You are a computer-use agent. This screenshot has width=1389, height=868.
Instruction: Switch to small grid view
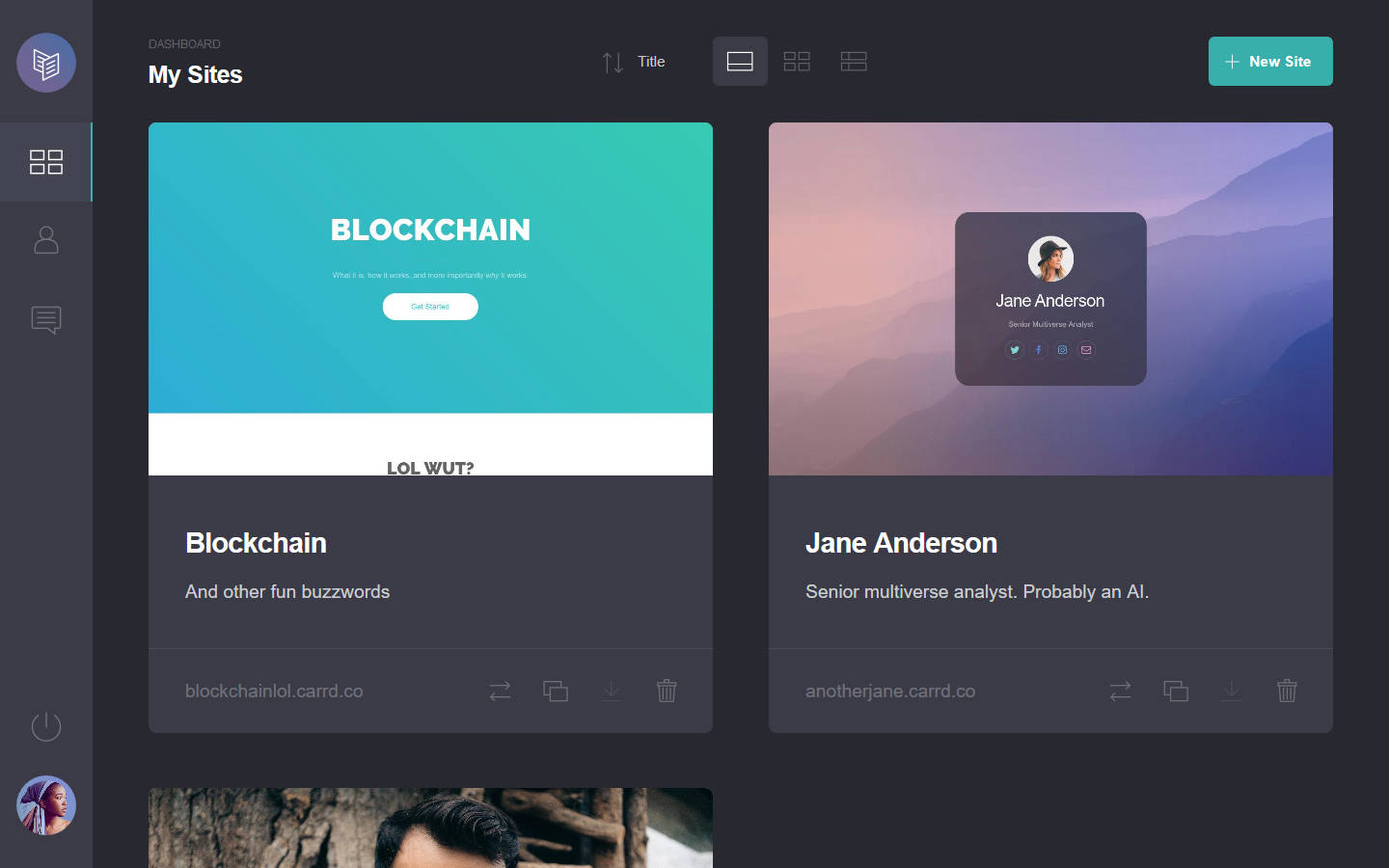[797, 62]
